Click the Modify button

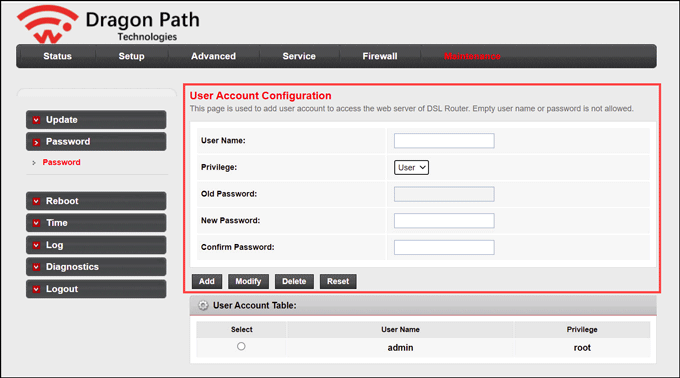pos(248,281)
